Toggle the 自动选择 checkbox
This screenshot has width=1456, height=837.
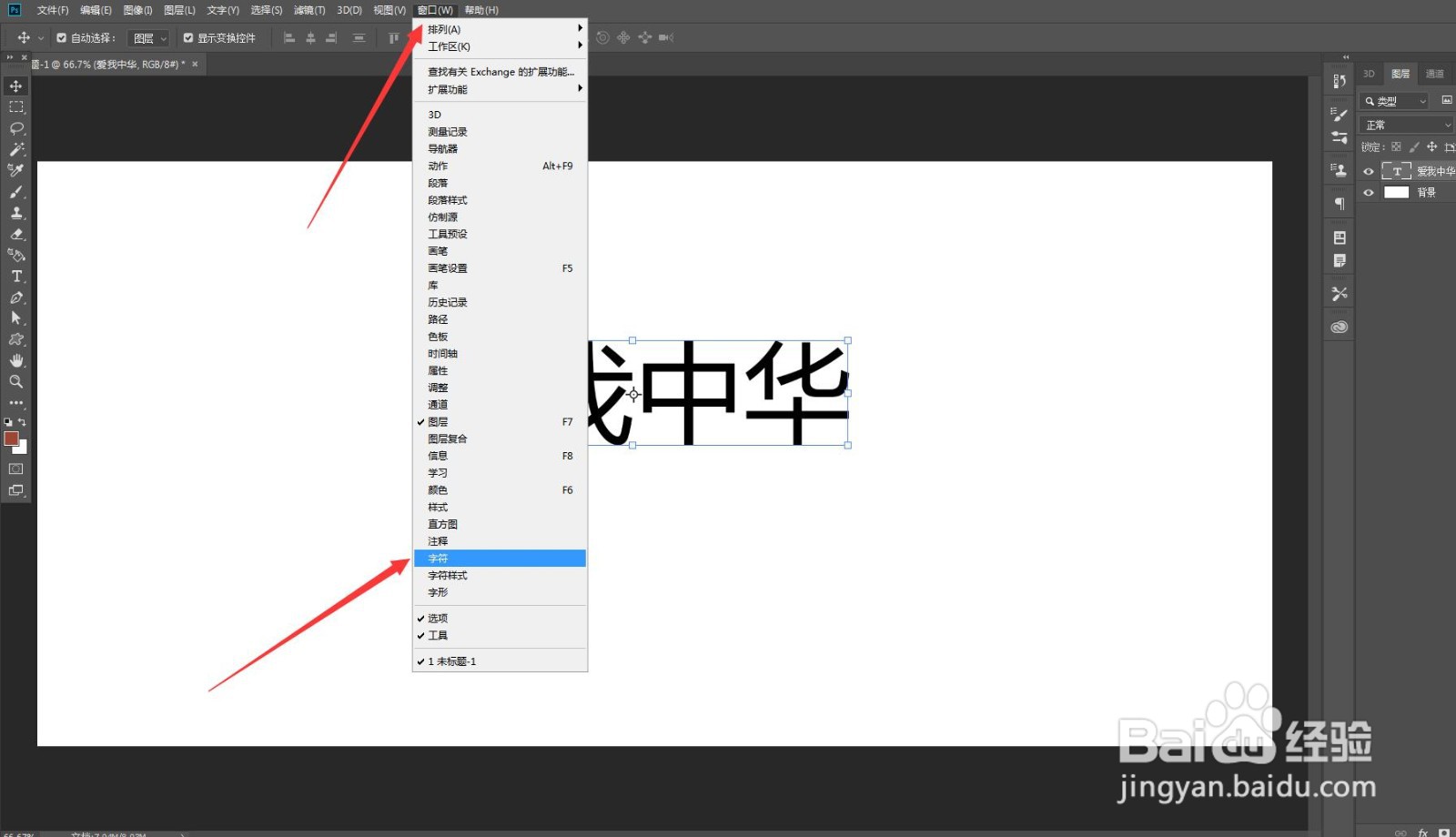point(62,38)
